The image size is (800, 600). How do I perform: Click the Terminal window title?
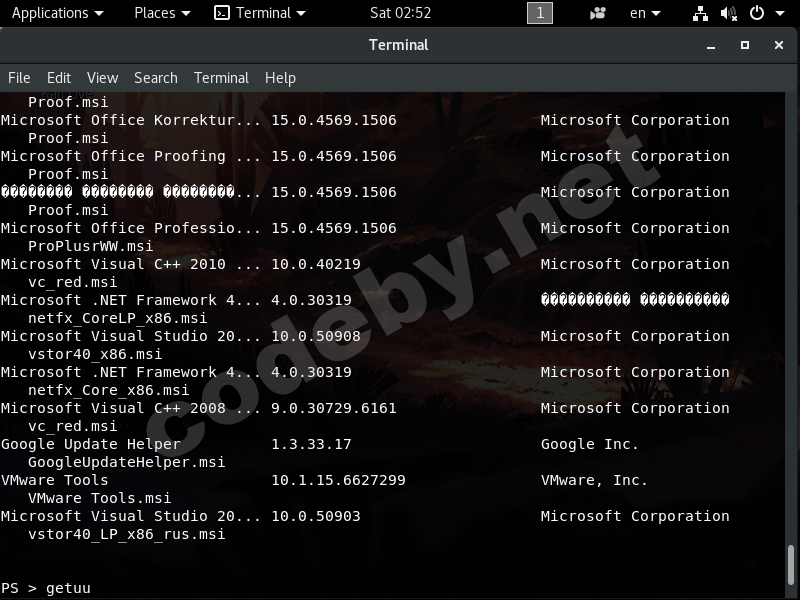[x=398, y=45]
